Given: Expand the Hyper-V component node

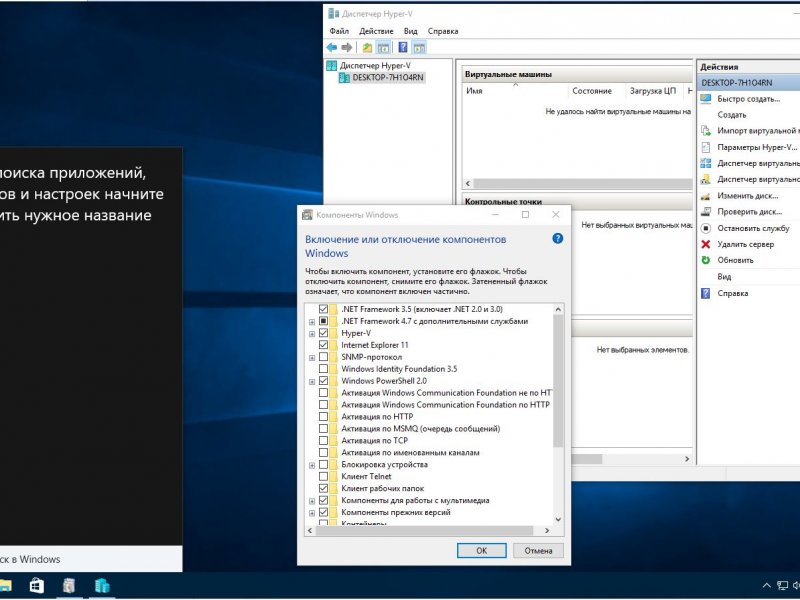Looking at the screenshot, I should [x=312, y=334].
